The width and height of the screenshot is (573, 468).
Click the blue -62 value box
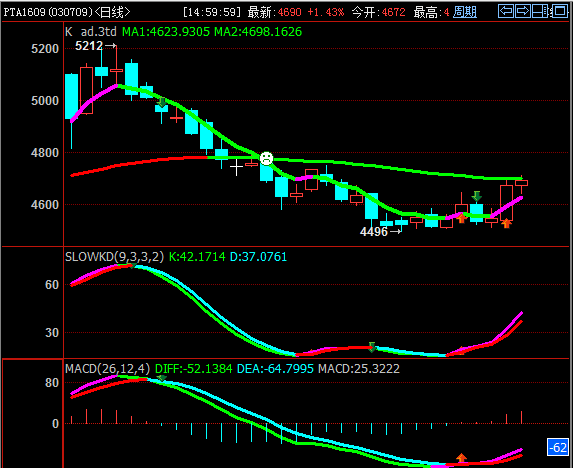[x=558, y=448]
